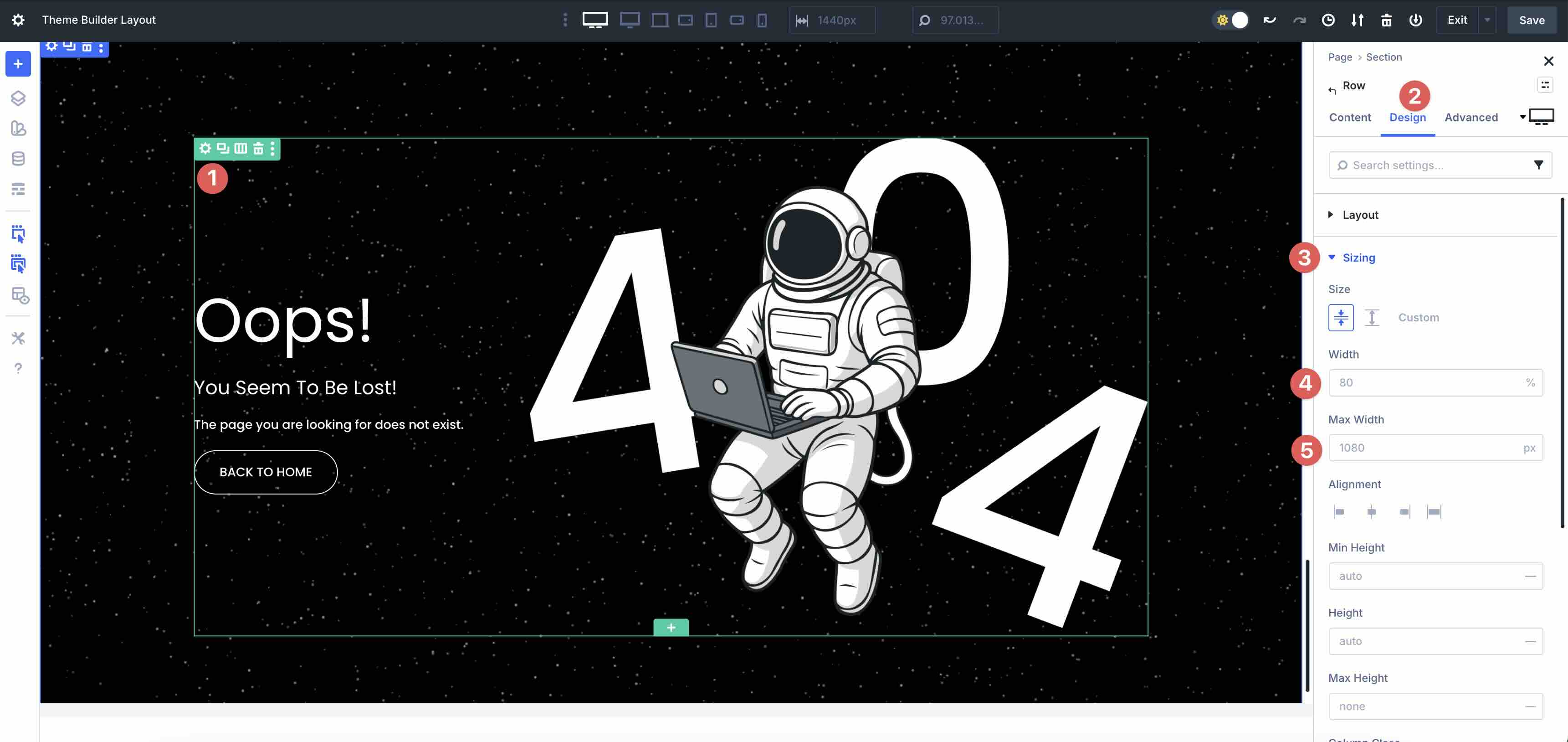Select the left alignment option
1568x742 pixels.
[x=1339, y=512]
